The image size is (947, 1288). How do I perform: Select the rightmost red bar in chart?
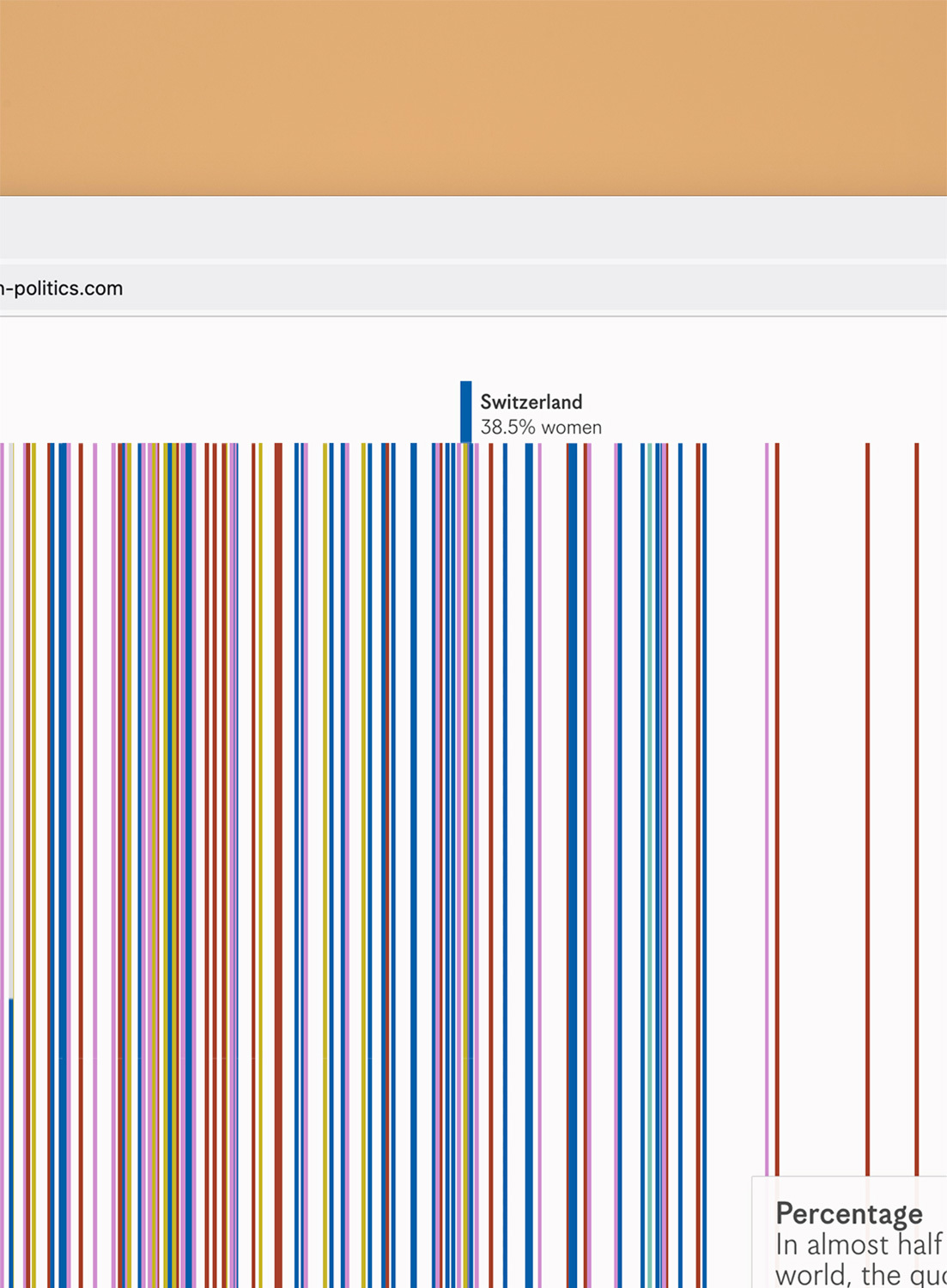(917, 773)
